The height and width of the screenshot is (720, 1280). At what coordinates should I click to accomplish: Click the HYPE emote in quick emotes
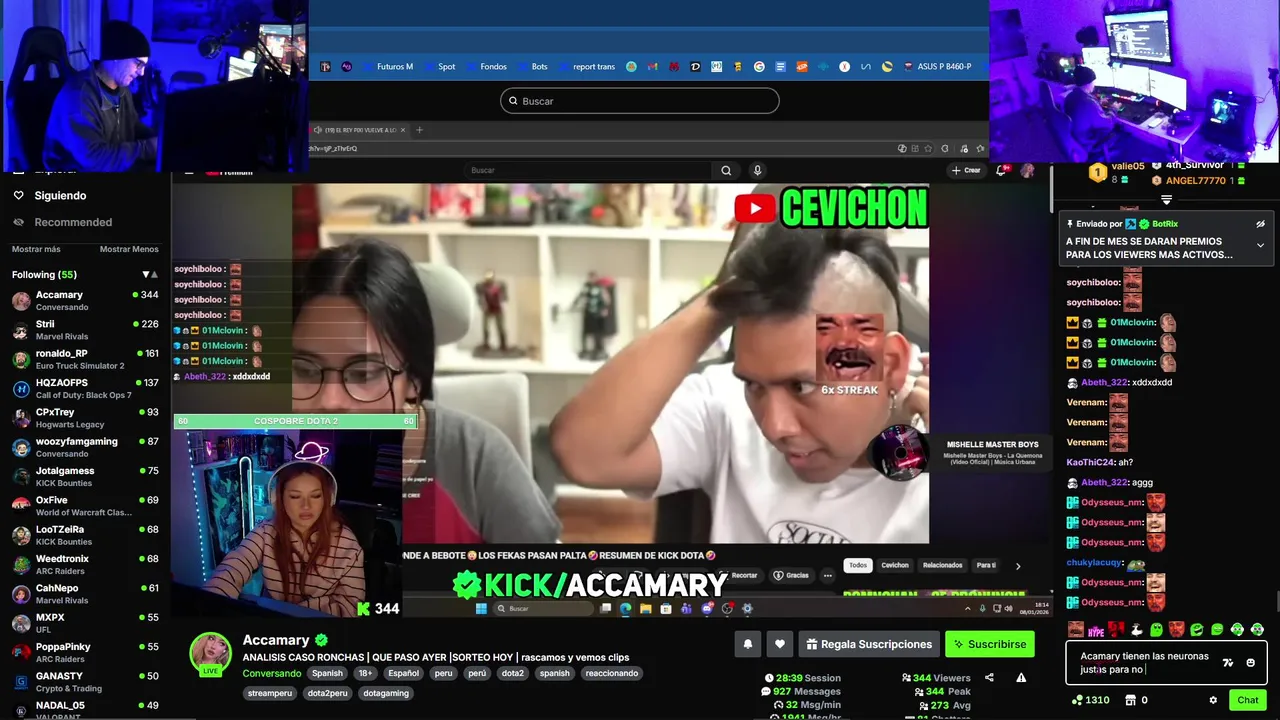(x=1096, y=630)
